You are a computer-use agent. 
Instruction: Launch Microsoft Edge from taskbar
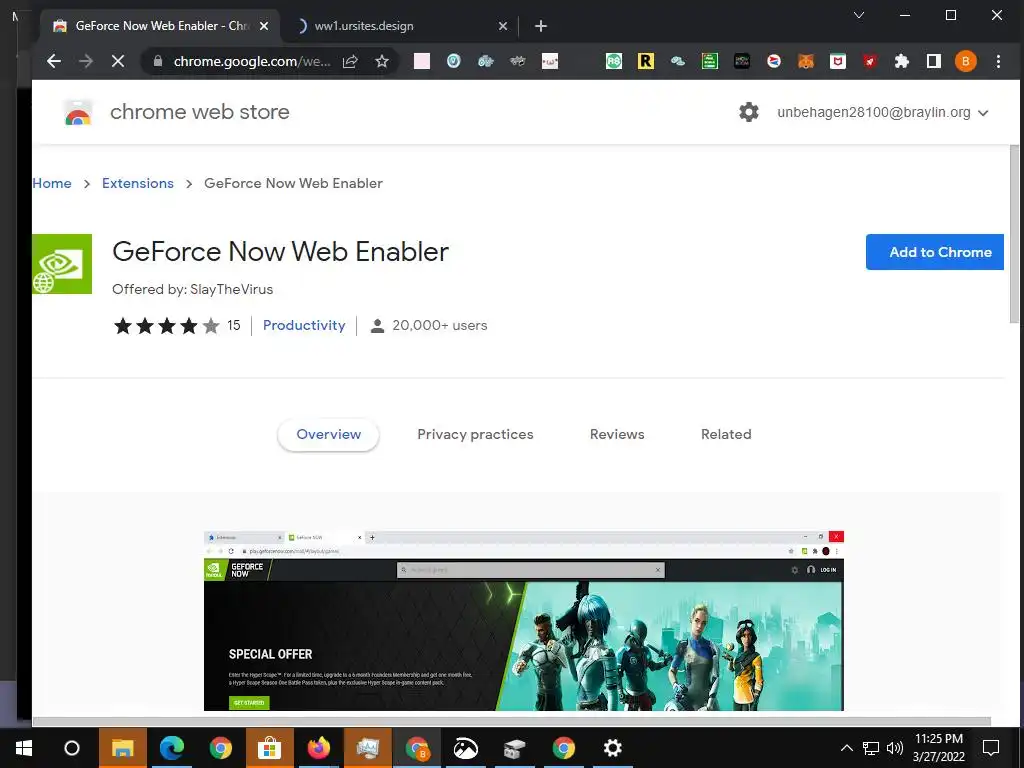[x=172, y=748]
